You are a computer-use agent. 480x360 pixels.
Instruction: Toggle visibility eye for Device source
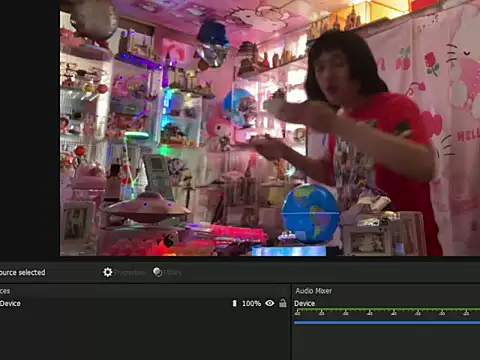point(270,303)
